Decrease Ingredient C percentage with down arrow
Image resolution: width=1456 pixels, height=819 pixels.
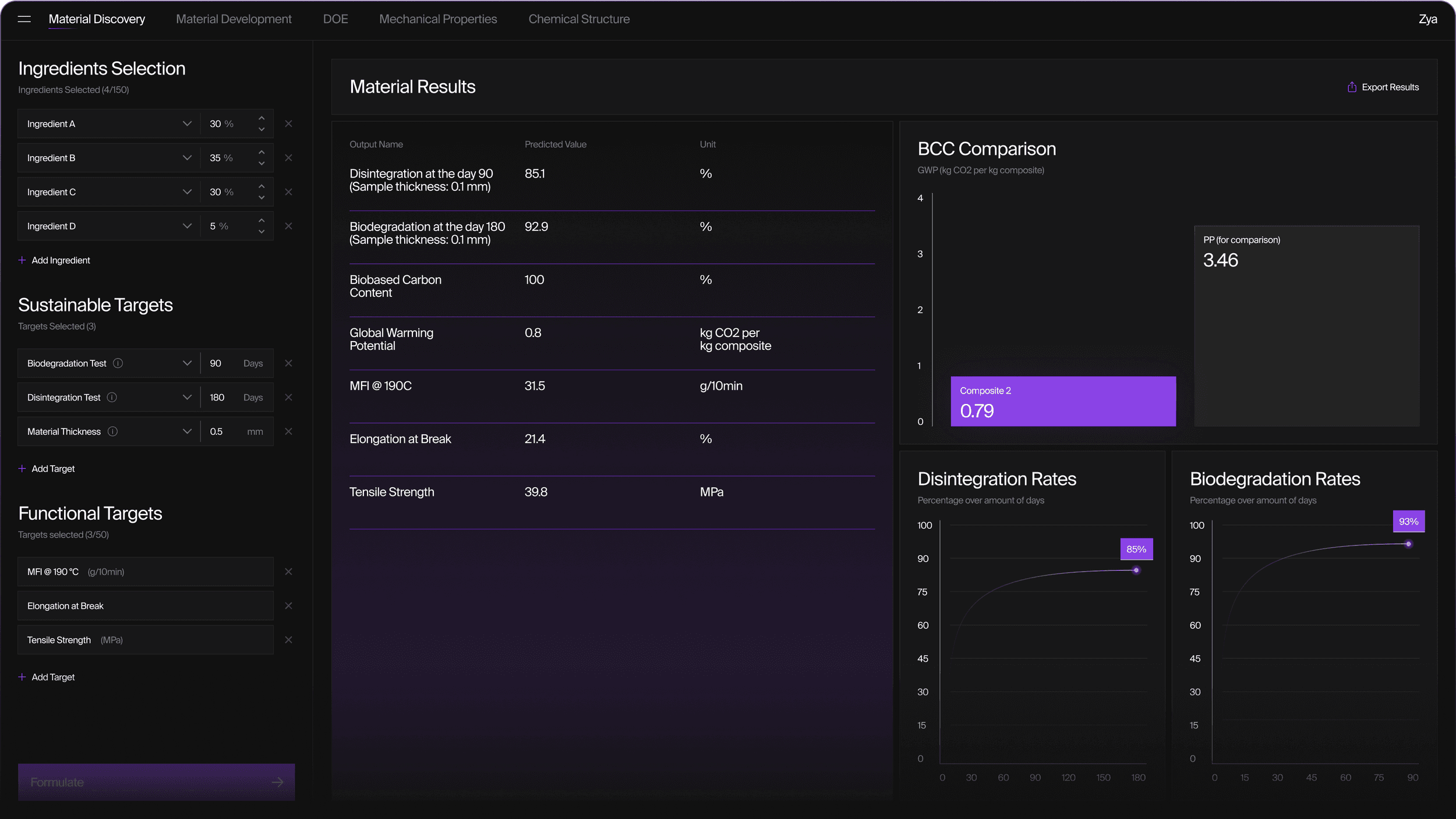click(261, 198)
